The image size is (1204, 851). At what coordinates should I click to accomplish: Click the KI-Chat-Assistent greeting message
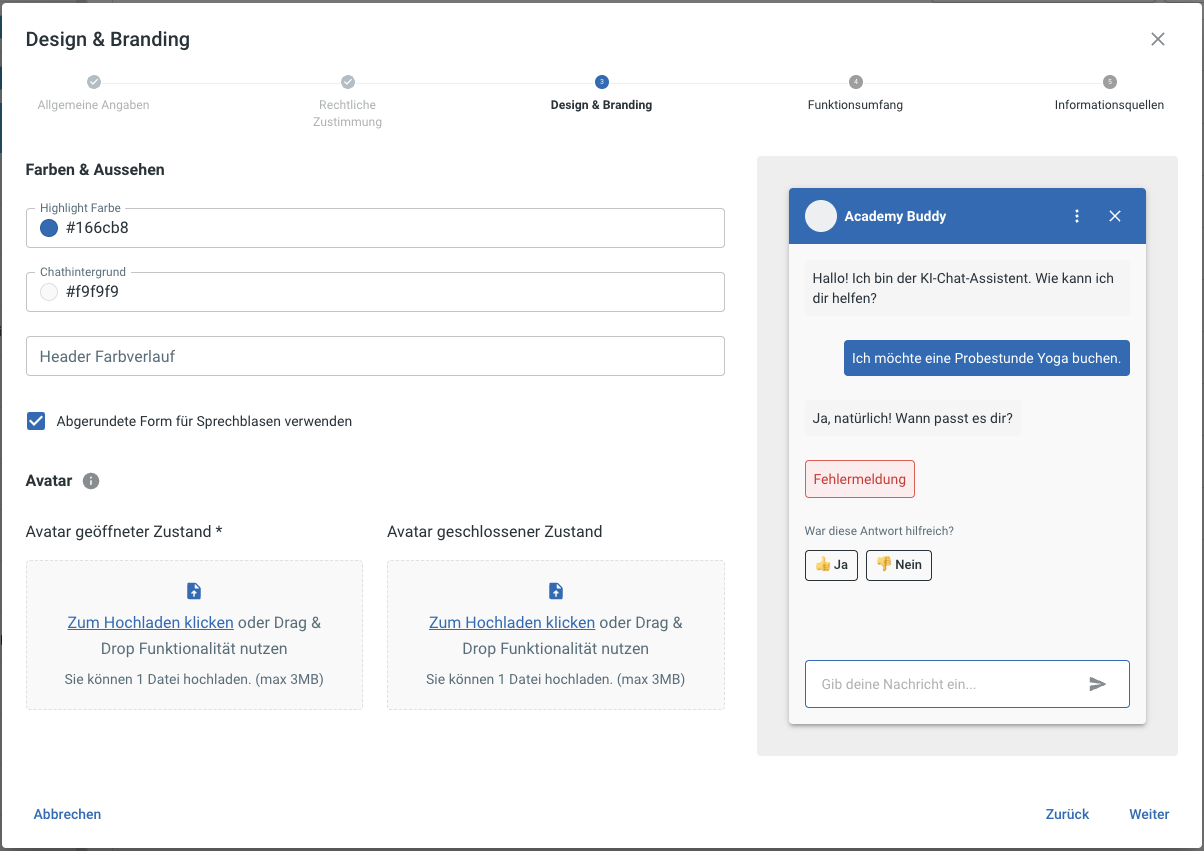(967, 288)
